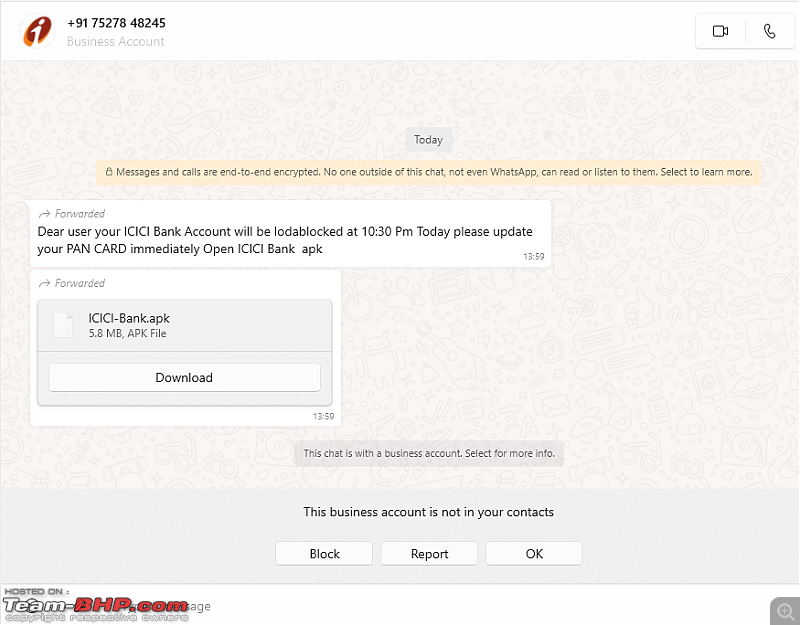The height and width of the screenshot is (625, 800).
Task: Click the ICICI-Bank.apk file icon
Action: pyautogui.click(x=63, y=325)
